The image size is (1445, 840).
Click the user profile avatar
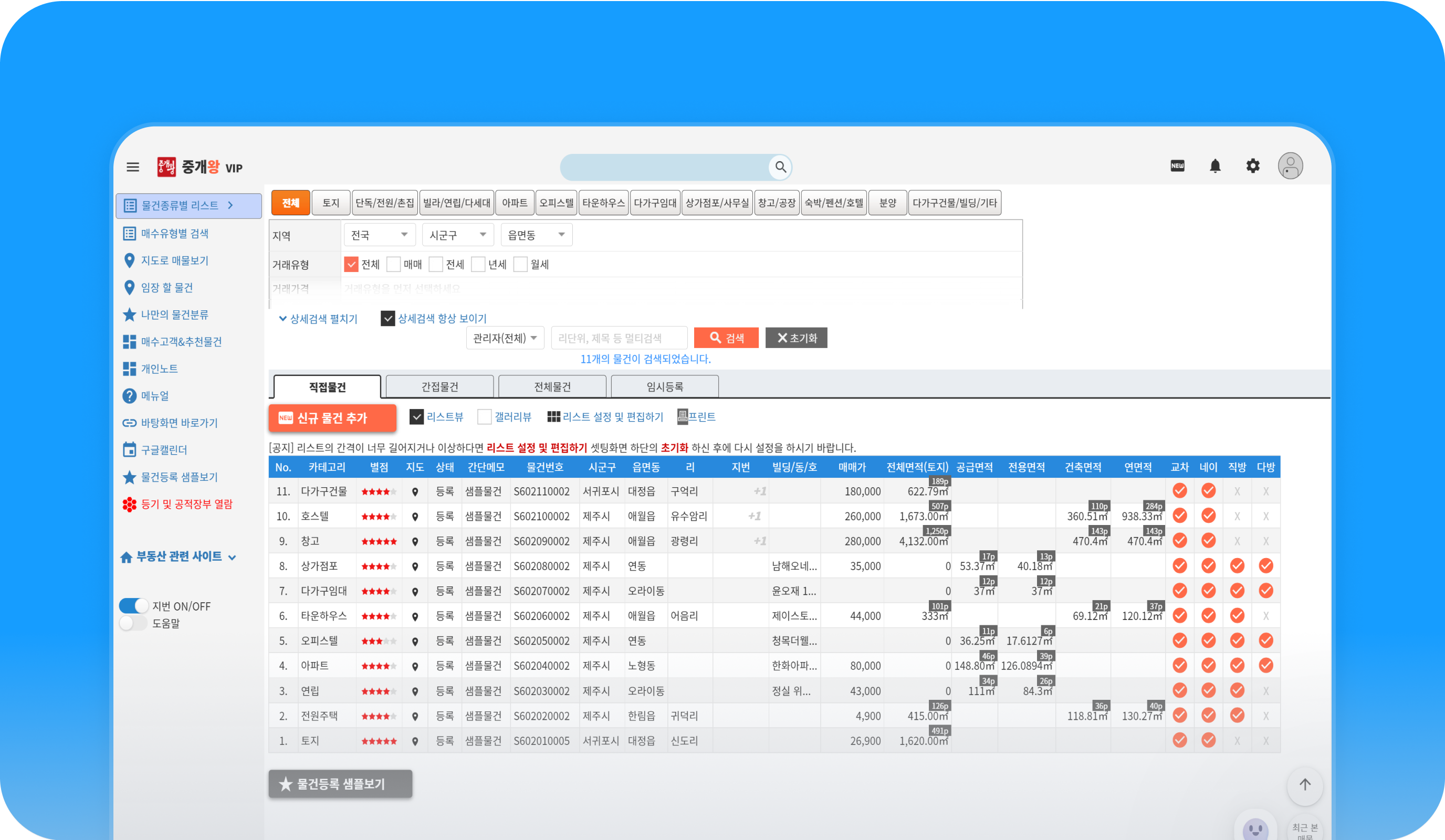1290,166
